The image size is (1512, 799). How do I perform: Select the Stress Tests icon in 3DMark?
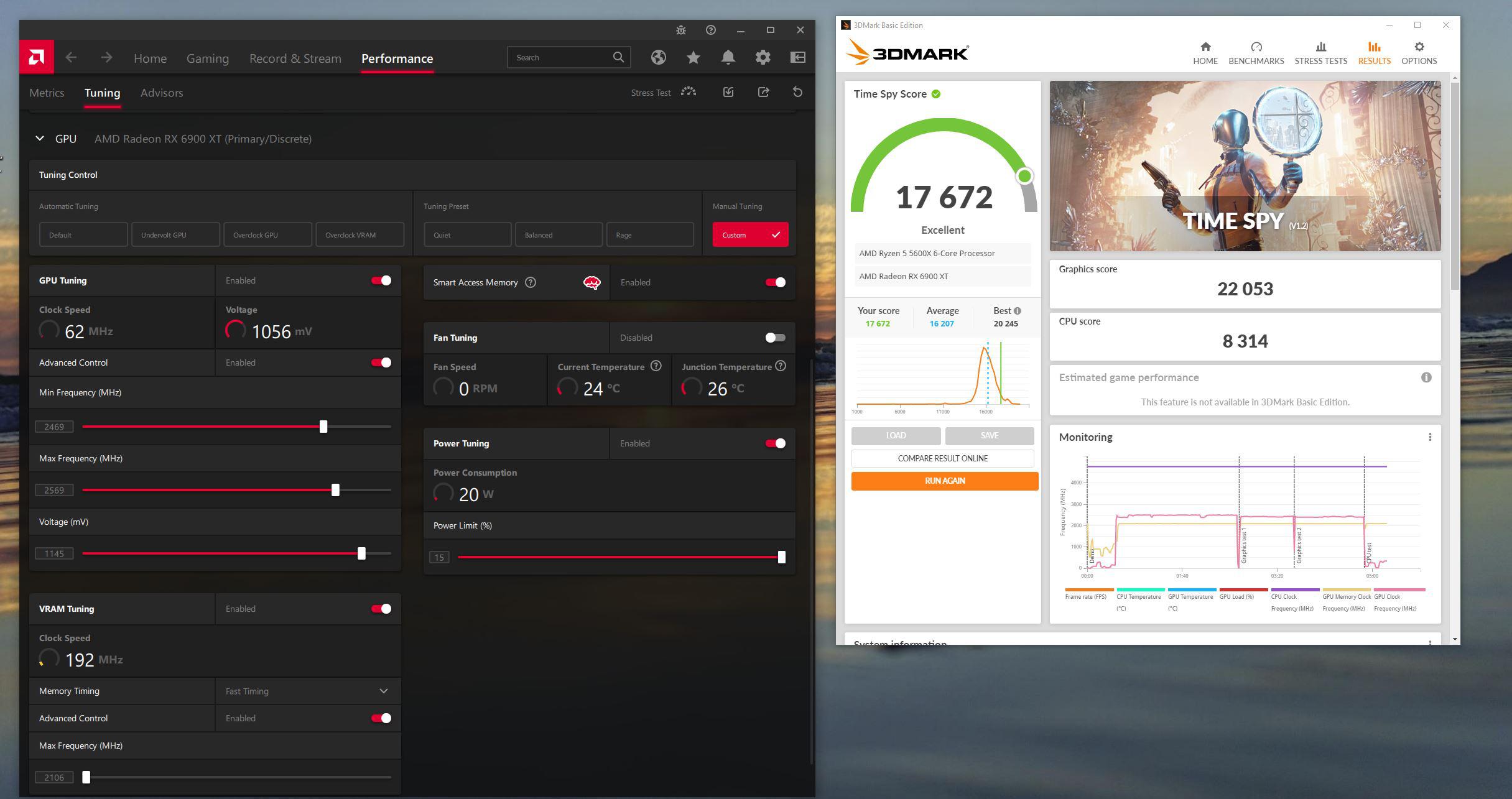(x=1320, y=47)
